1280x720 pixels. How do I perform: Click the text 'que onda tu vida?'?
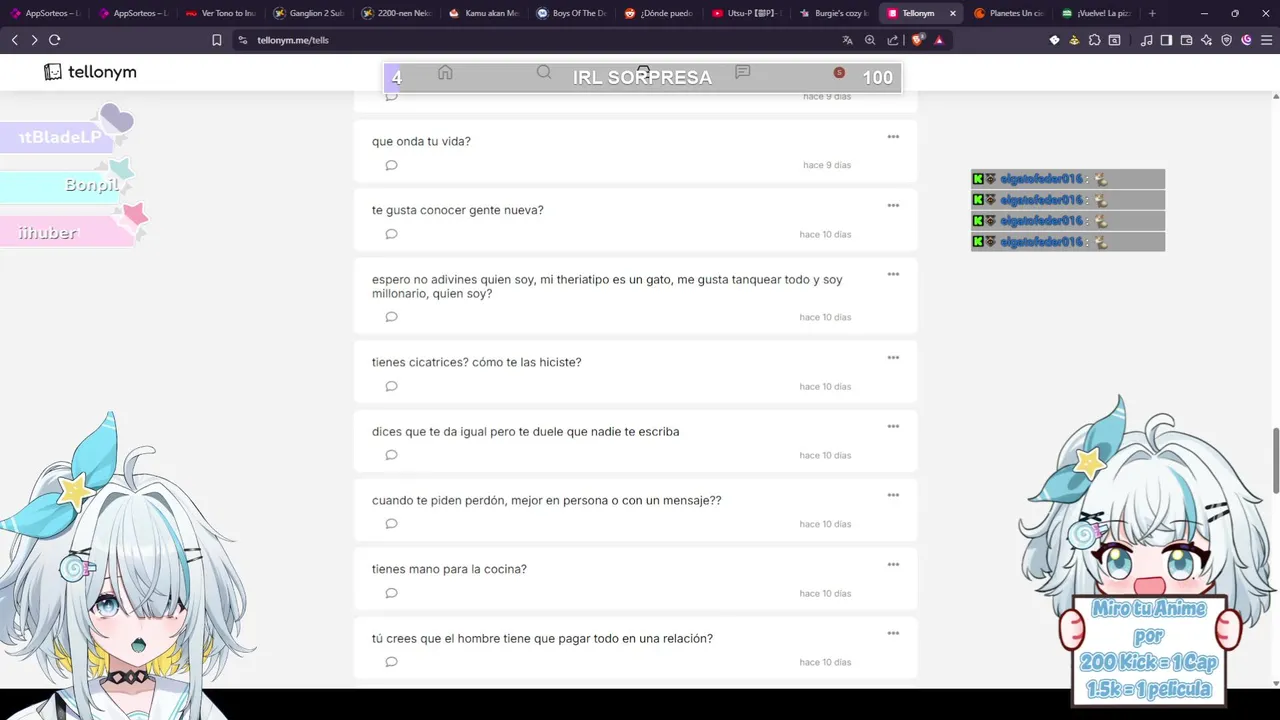pyautogui.click(x=421, y=141)
